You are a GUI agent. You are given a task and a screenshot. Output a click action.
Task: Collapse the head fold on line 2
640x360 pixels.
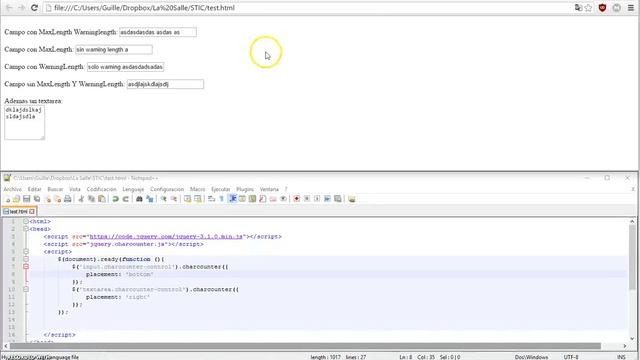[x=26, y=229]
